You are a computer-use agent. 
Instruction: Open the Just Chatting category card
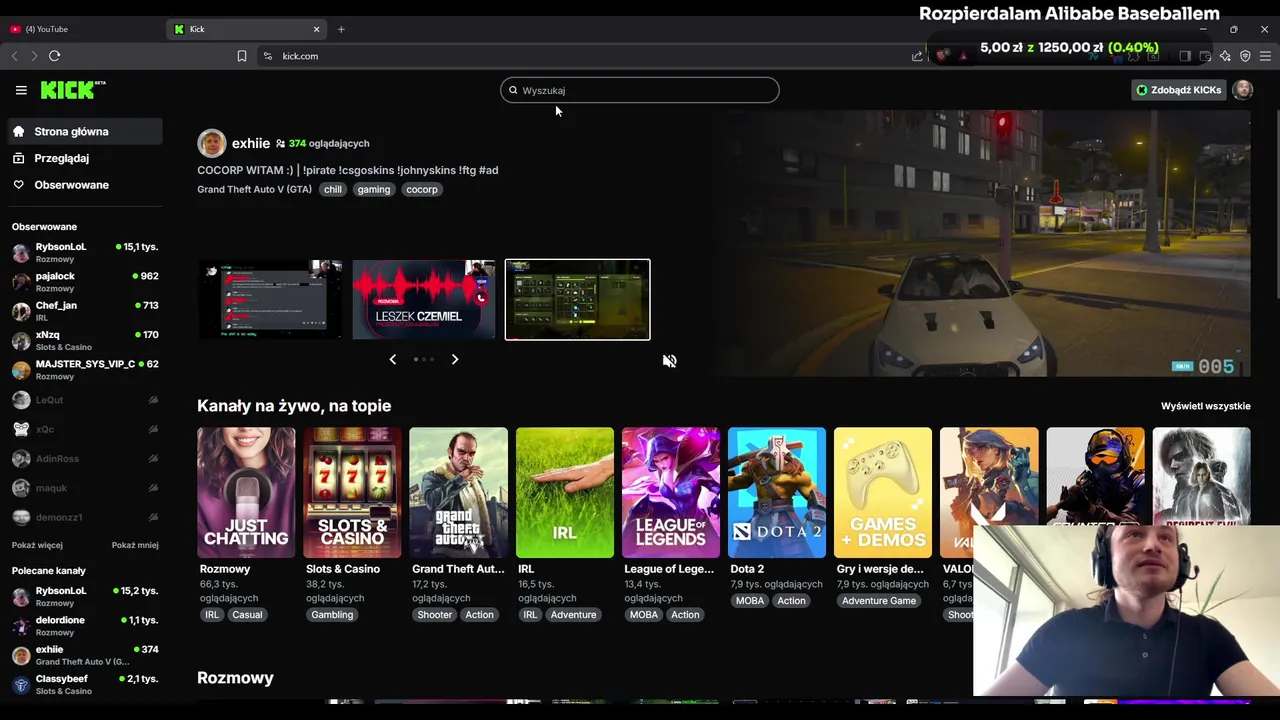coord(246,493)
